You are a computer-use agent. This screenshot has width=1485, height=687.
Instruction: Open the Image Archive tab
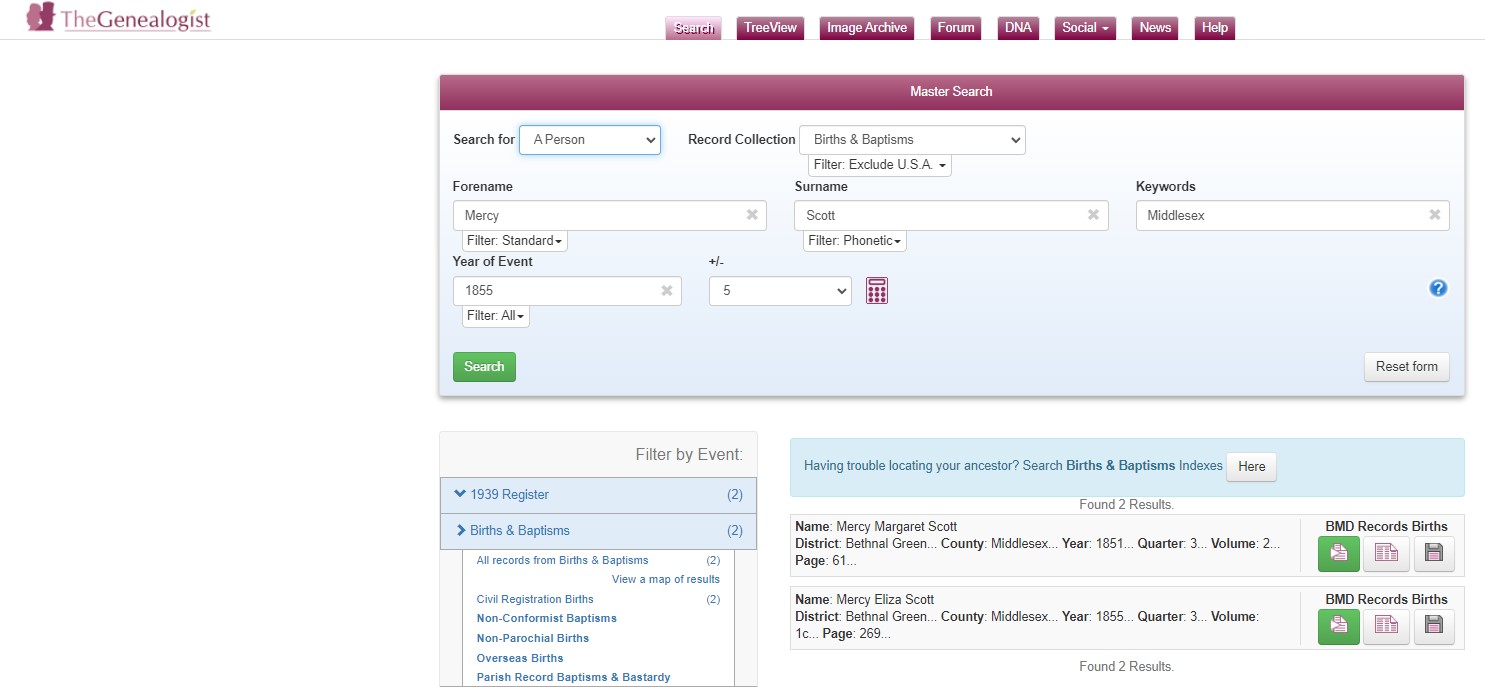pyautogui.click(x=866, y=28)
